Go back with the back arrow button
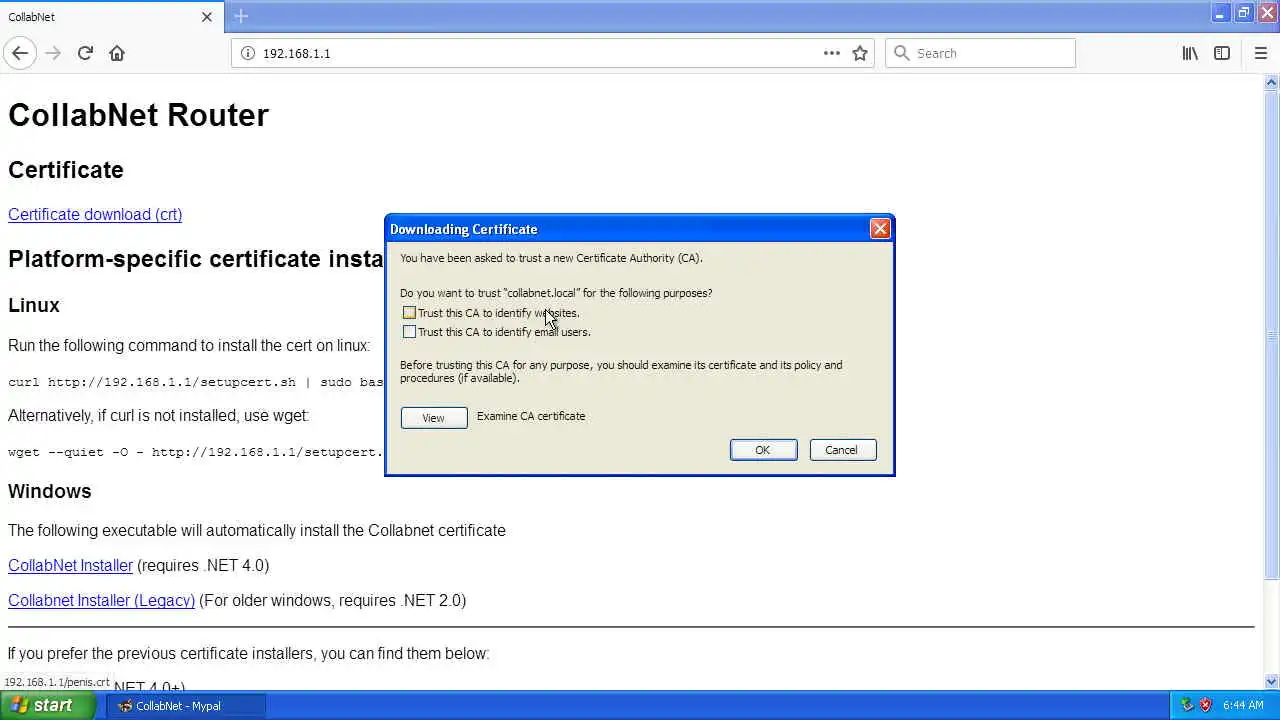Viewport: 1280px width, 720px height. click(x=20, y=53)
